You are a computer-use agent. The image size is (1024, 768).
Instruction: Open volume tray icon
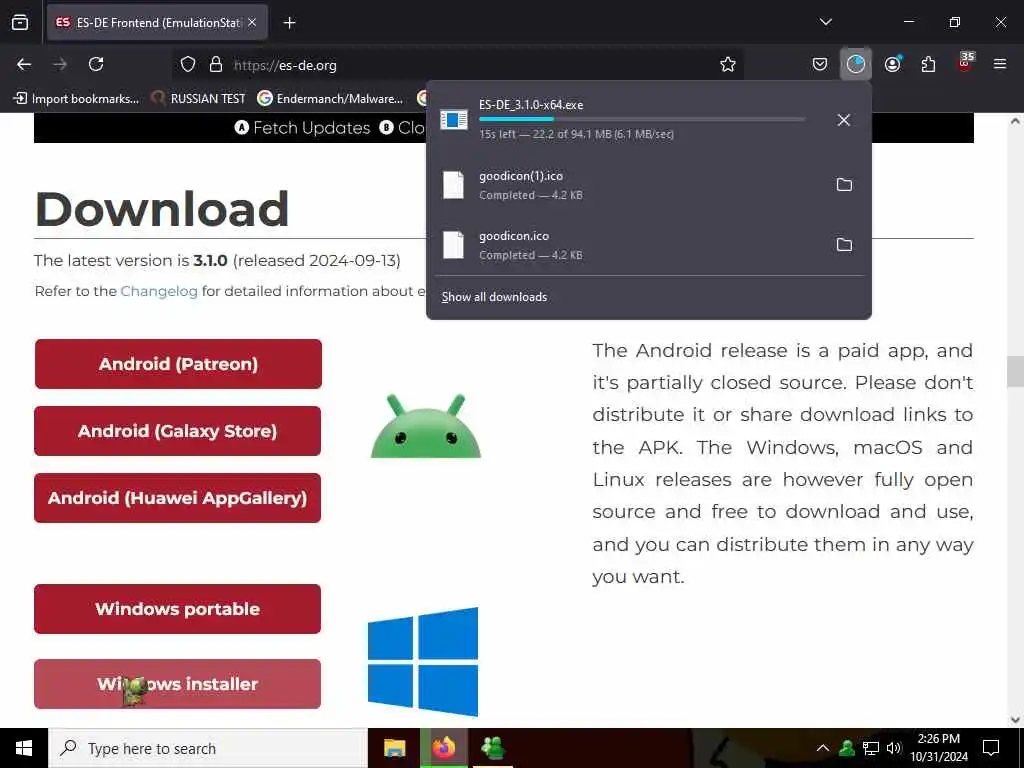(x=894, y=748)
